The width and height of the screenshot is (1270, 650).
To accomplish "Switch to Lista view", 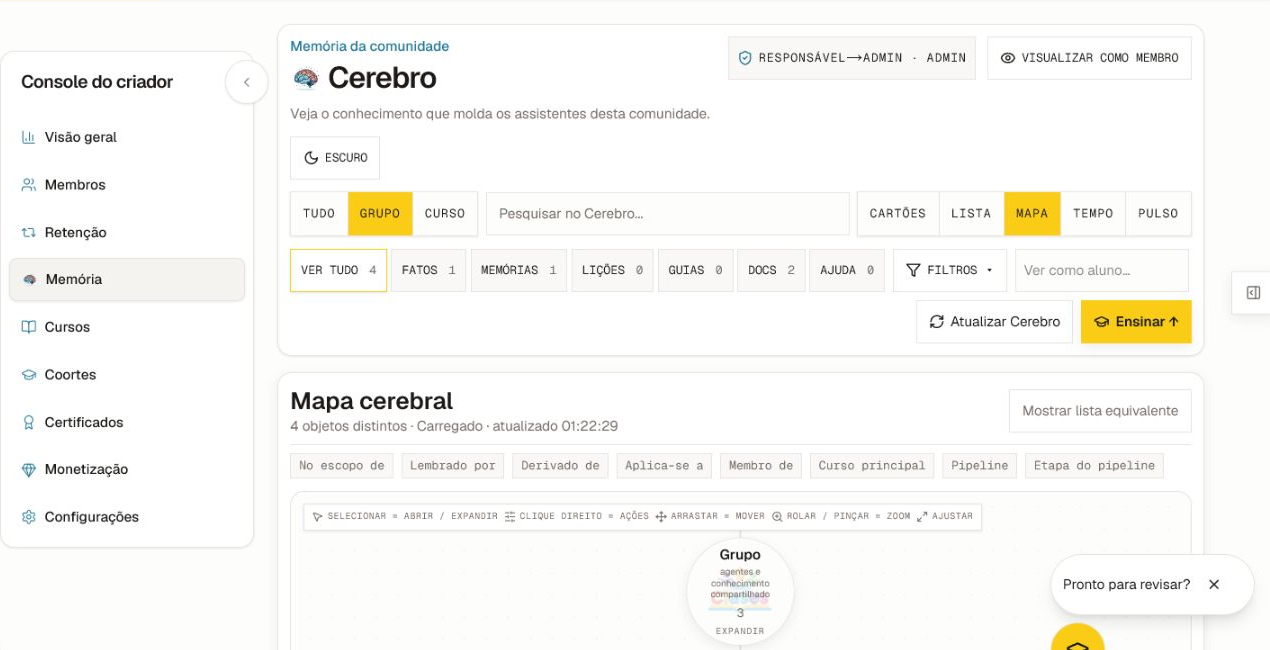I will point(971,214).
